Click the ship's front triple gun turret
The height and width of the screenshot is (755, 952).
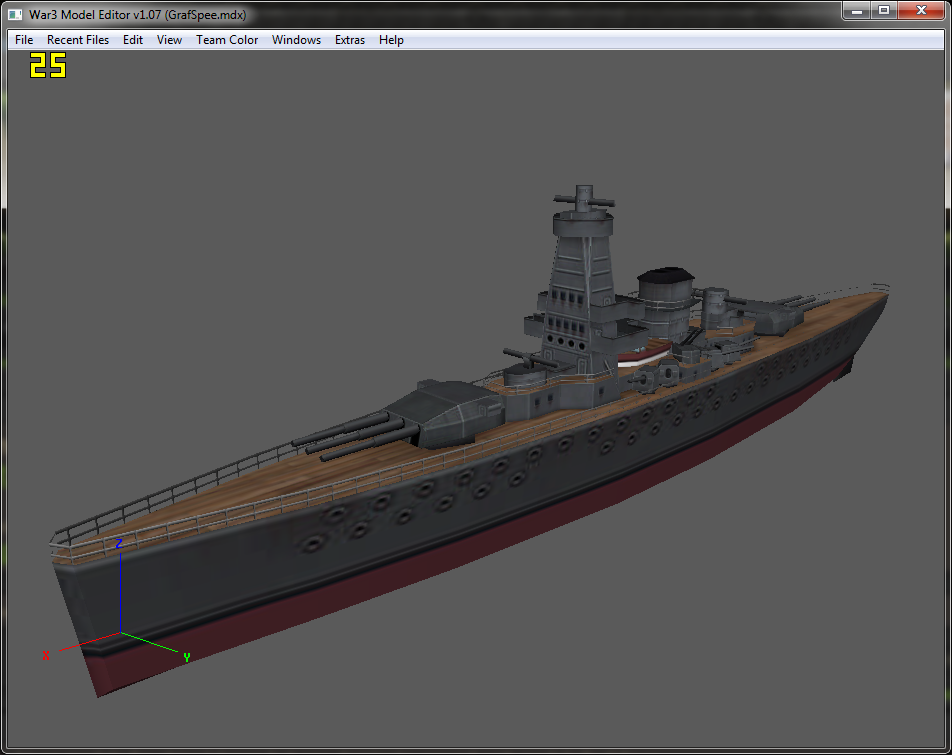[401, 419]
